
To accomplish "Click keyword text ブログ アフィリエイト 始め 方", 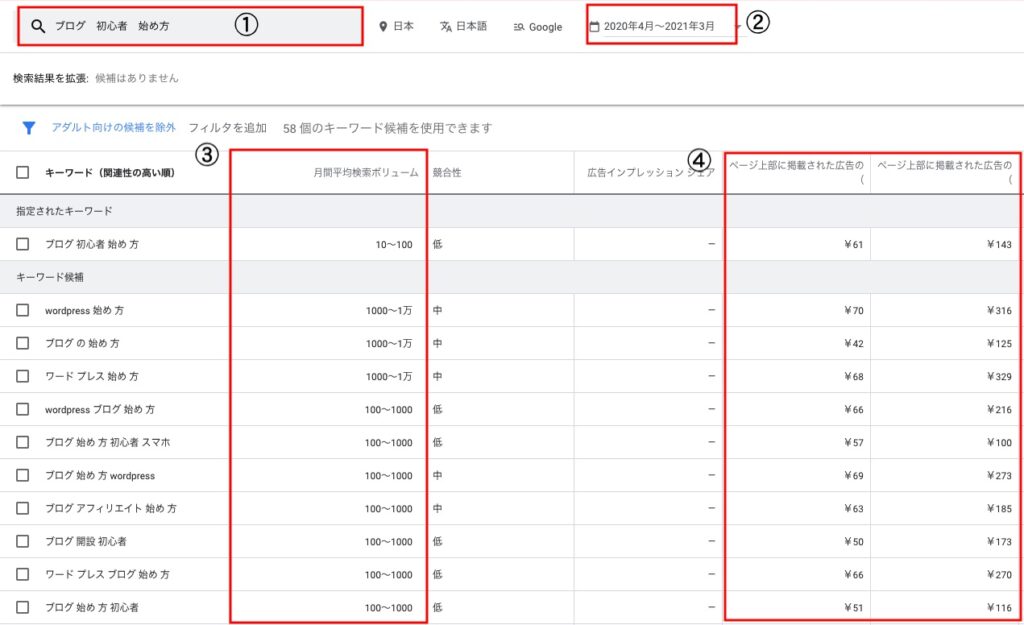I will (x=110, y=508).
